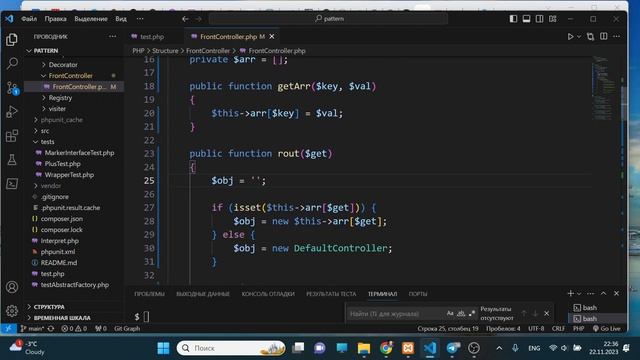Screen dimensions: 640x360
Task: Open the new terminal profile dropdown
Action: (x=579, y=294)
